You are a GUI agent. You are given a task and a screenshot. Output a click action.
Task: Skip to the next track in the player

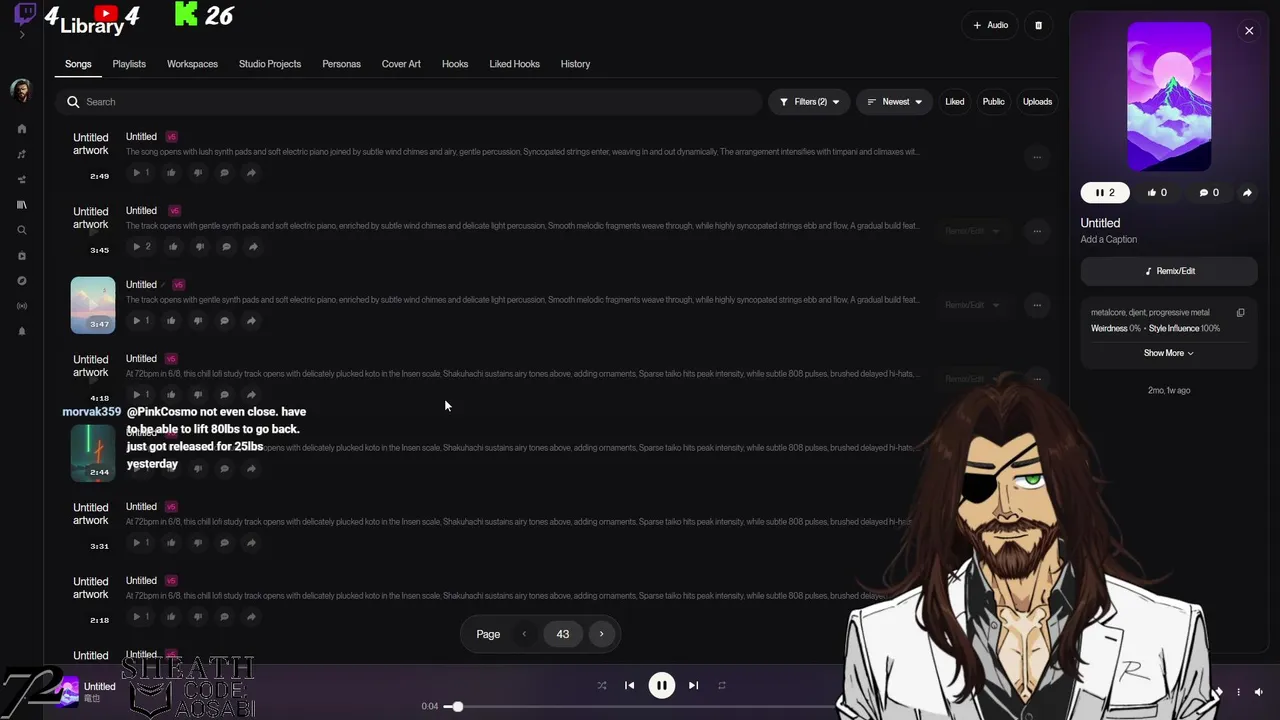coord(693,685)
